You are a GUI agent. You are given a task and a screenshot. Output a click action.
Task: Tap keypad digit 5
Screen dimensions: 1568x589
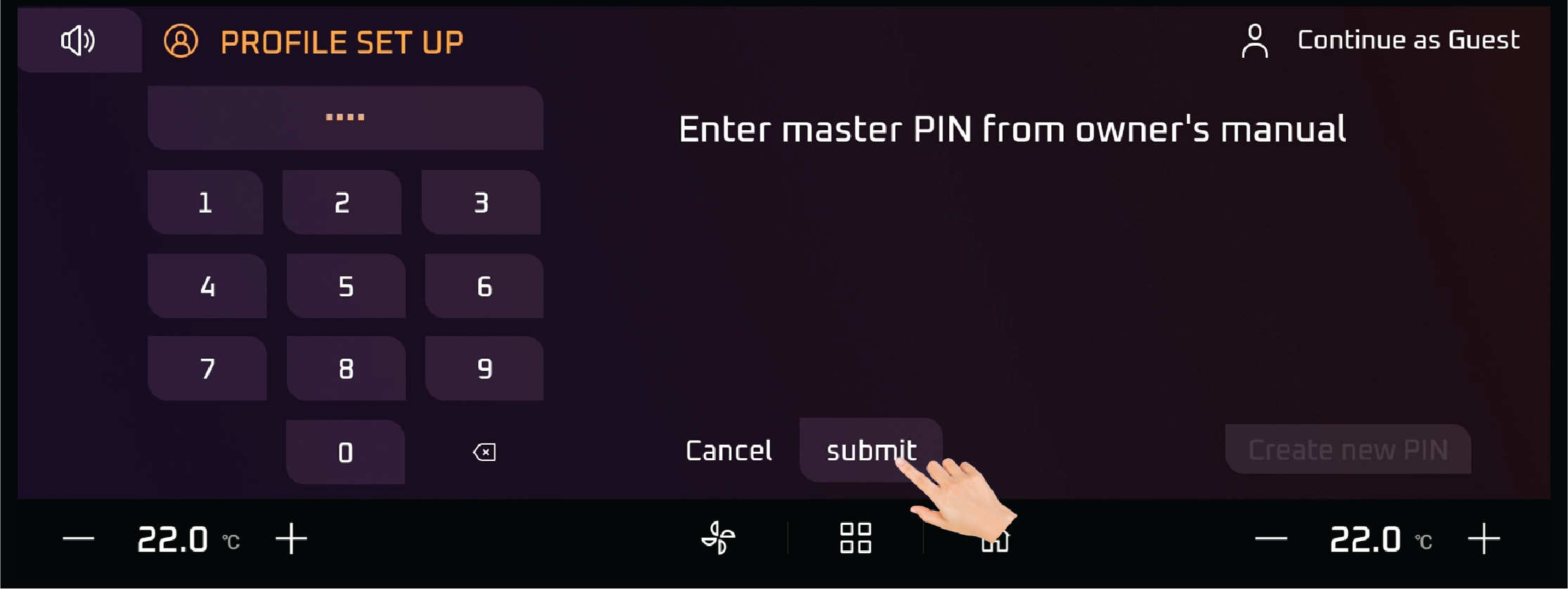[x=346, y=286]
